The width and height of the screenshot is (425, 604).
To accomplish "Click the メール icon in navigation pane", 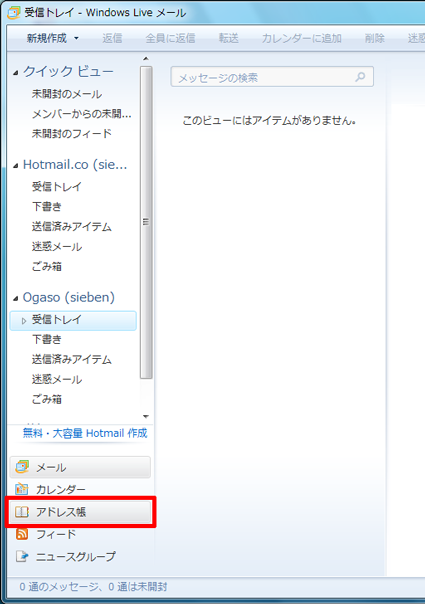I will click(22, 467).
